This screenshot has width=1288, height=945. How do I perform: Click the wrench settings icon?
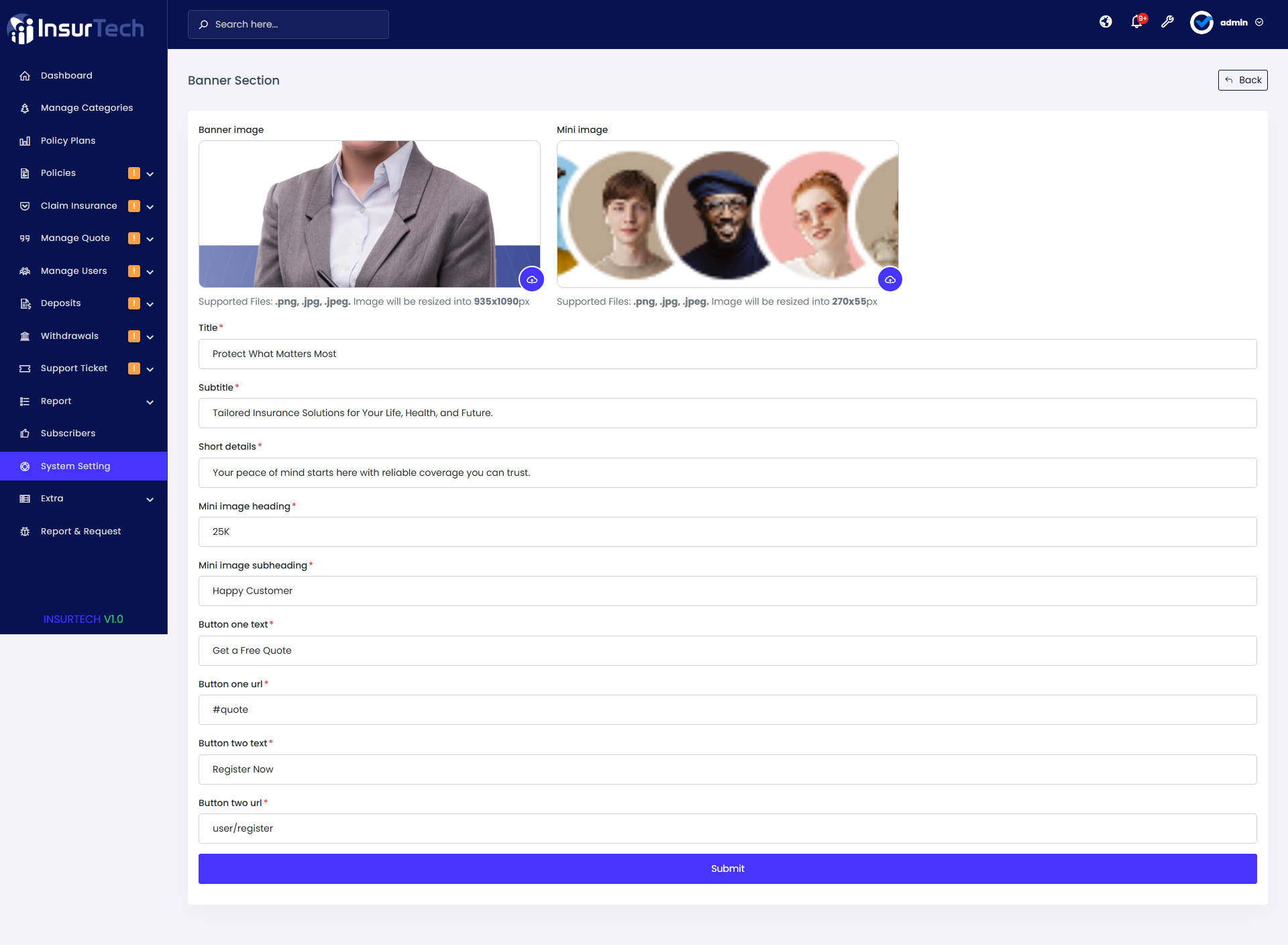pyautogui.click(x=1167, y=22)
